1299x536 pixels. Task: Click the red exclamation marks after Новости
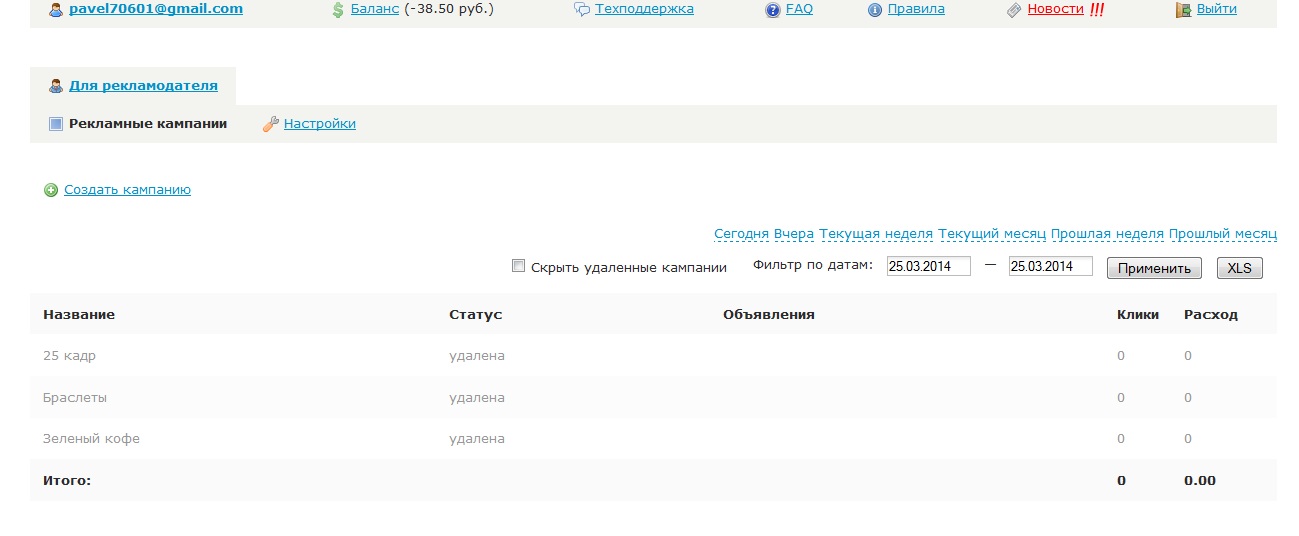pos(1097,10)
